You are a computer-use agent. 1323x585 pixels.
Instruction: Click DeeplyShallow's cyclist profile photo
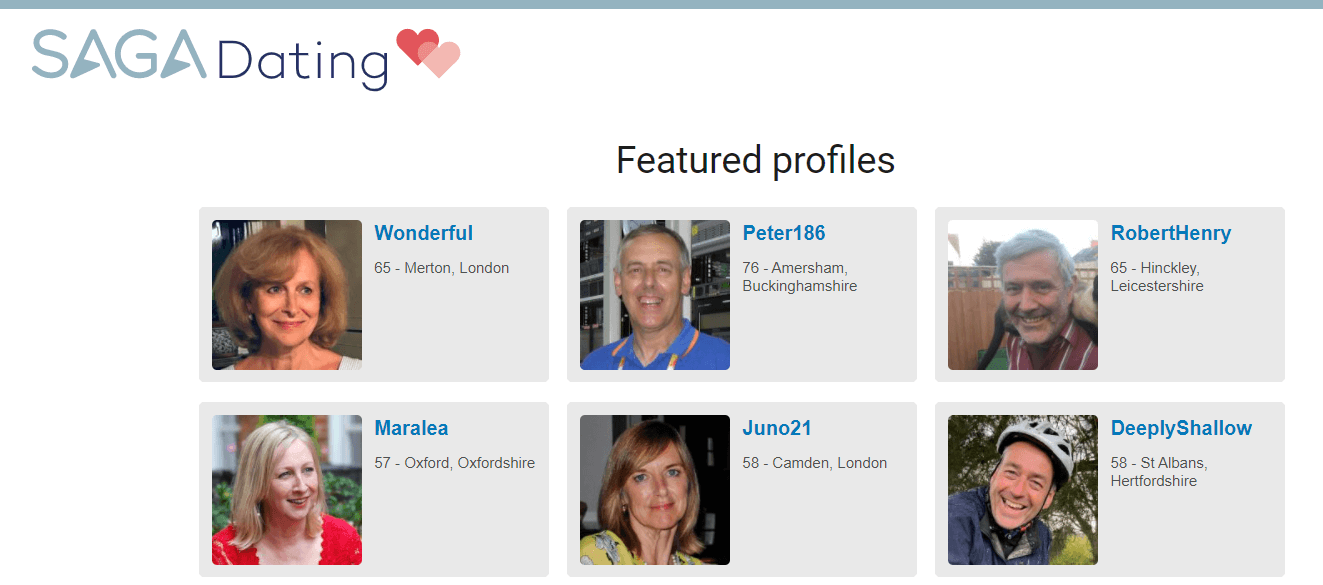coord(1023,490)
